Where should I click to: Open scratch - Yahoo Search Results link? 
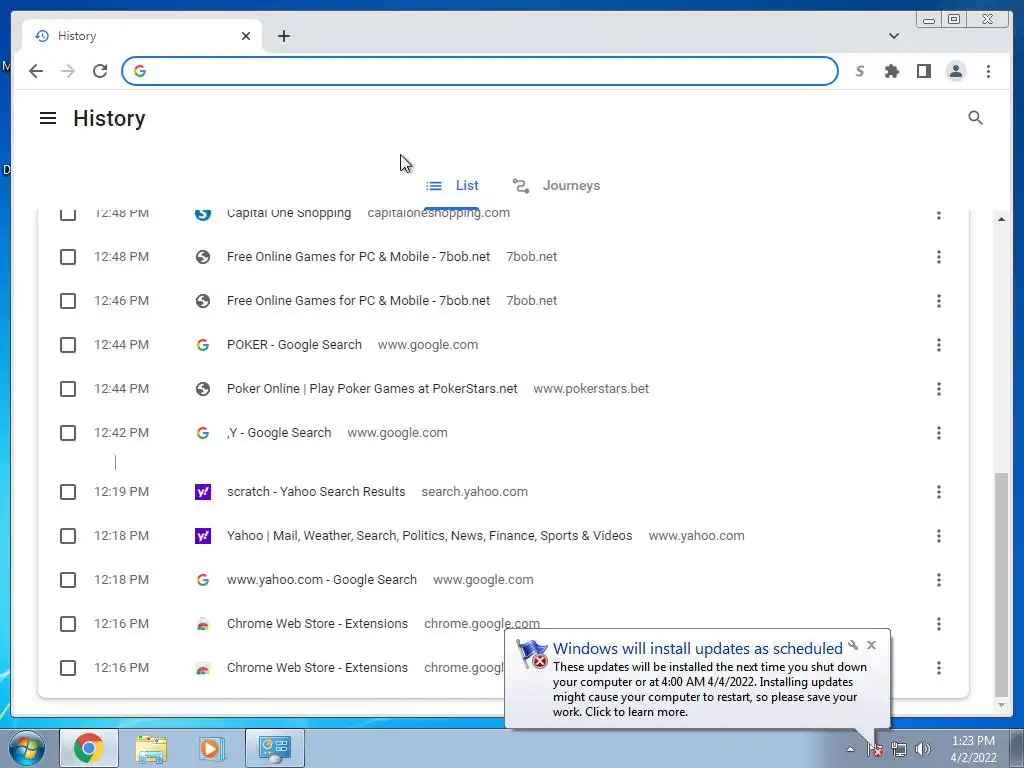click(316, 492)
